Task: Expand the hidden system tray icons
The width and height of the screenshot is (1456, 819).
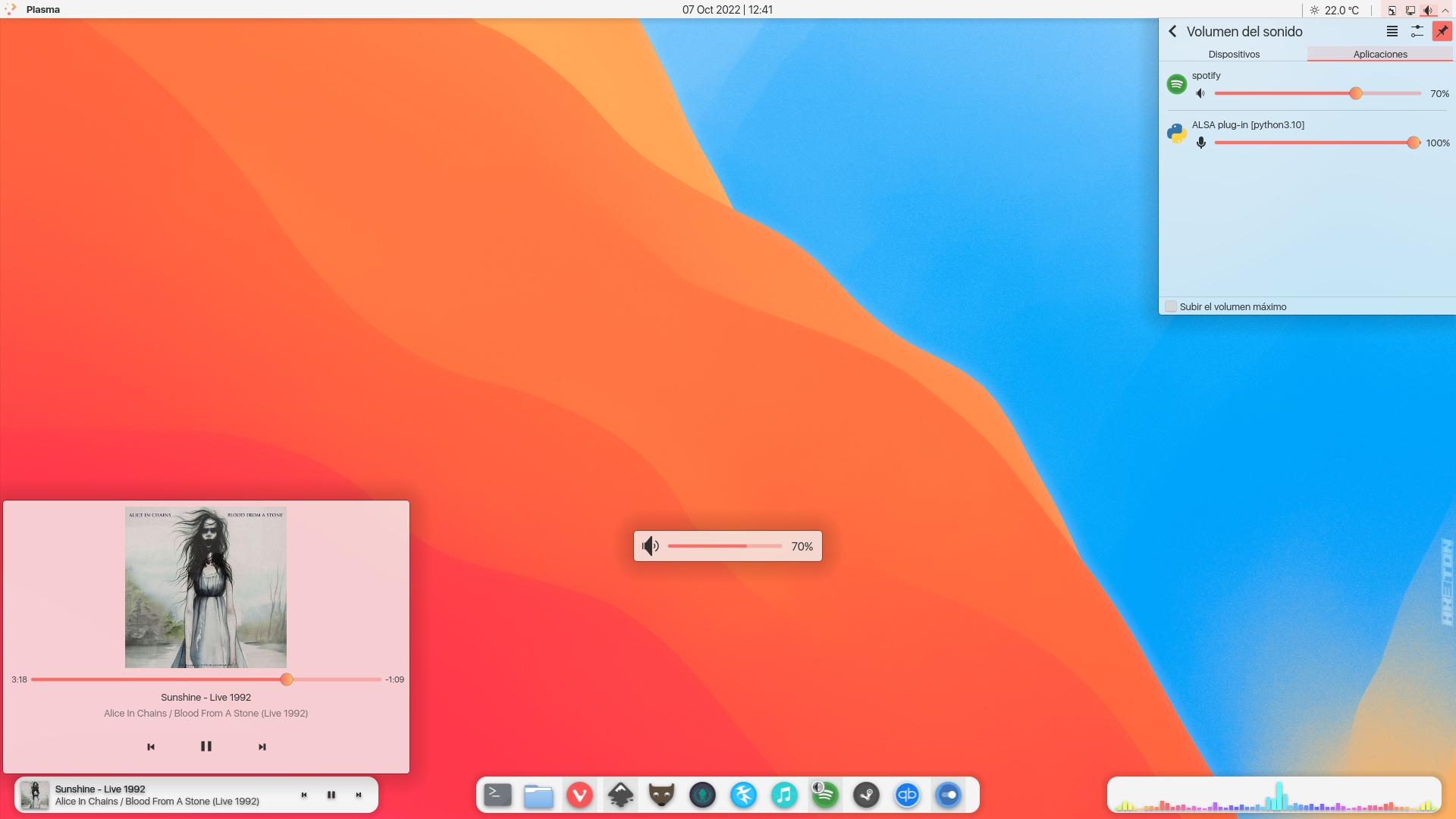Action: point(1445,10)
